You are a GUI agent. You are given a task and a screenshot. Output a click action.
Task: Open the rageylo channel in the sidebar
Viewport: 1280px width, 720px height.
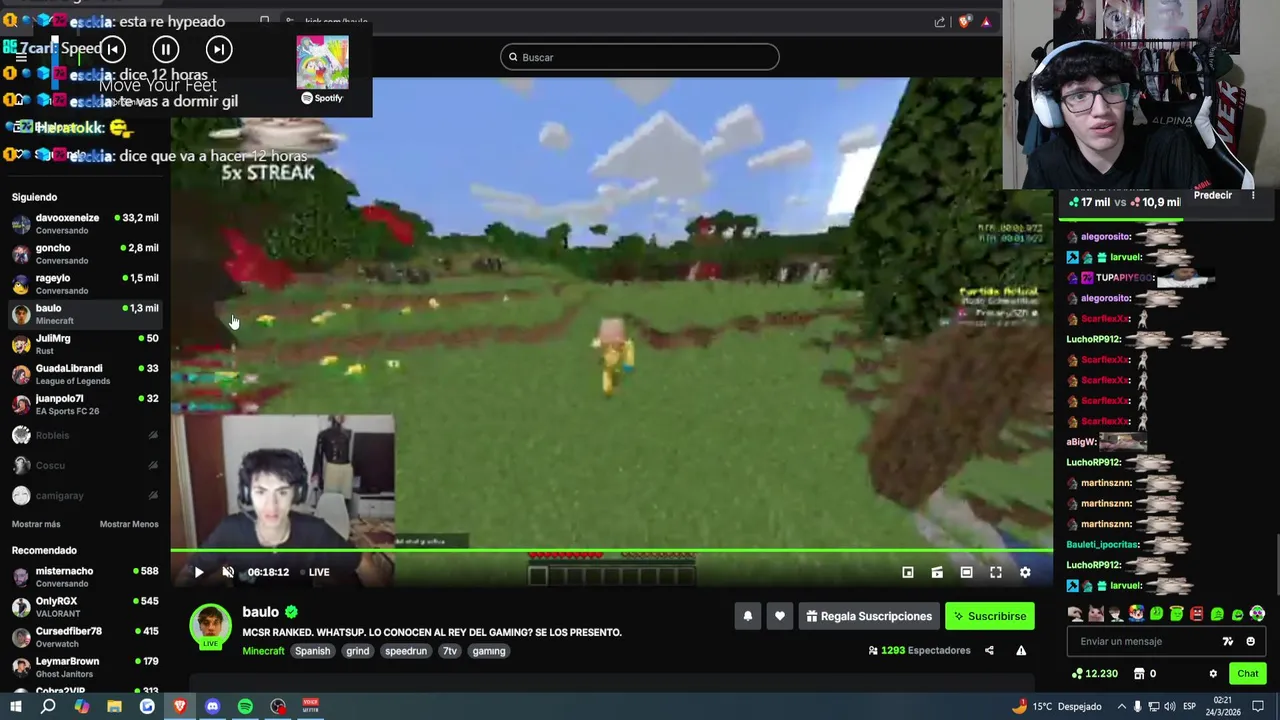[85, 283]
